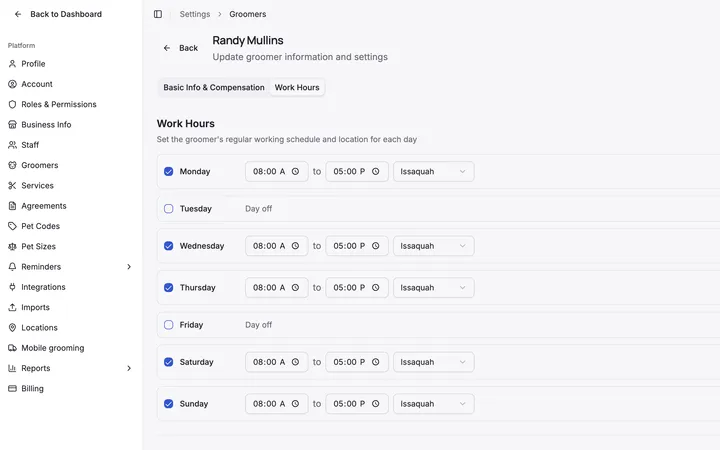Uncheck the Monday work day checkbox

tap(169, 171)
